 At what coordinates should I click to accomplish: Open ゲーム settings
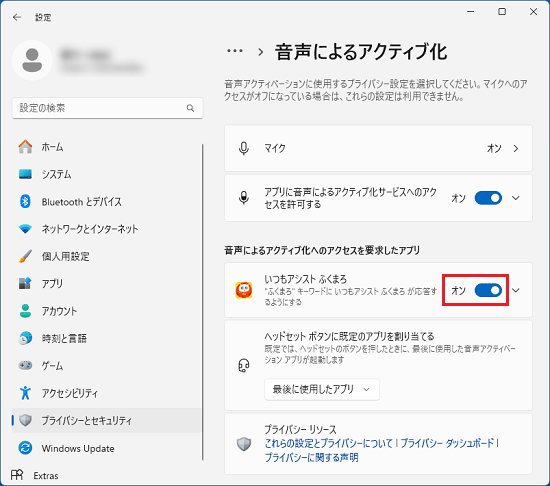tap(107, 366)
